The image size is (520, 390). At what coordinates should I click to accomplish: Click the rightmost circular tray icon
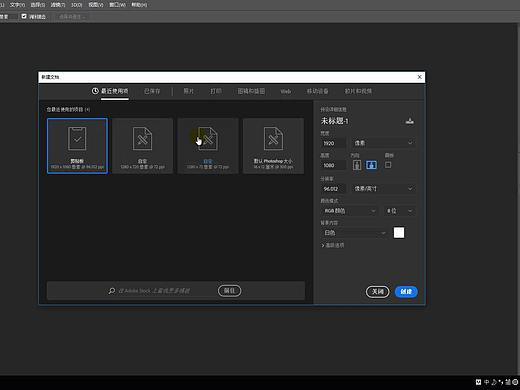tap(515, 382)
